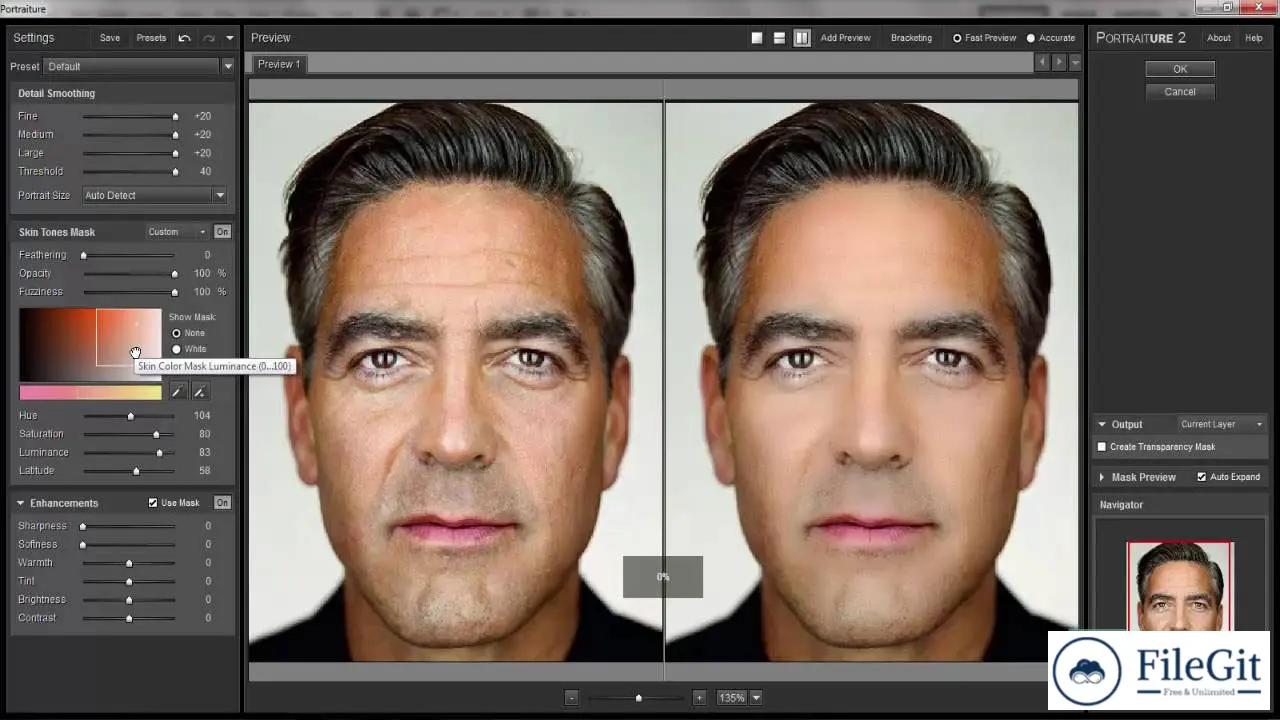This screenshot has width=1280, height=720.
Task: Click Bracketing option
Action: tap(911, 38)
